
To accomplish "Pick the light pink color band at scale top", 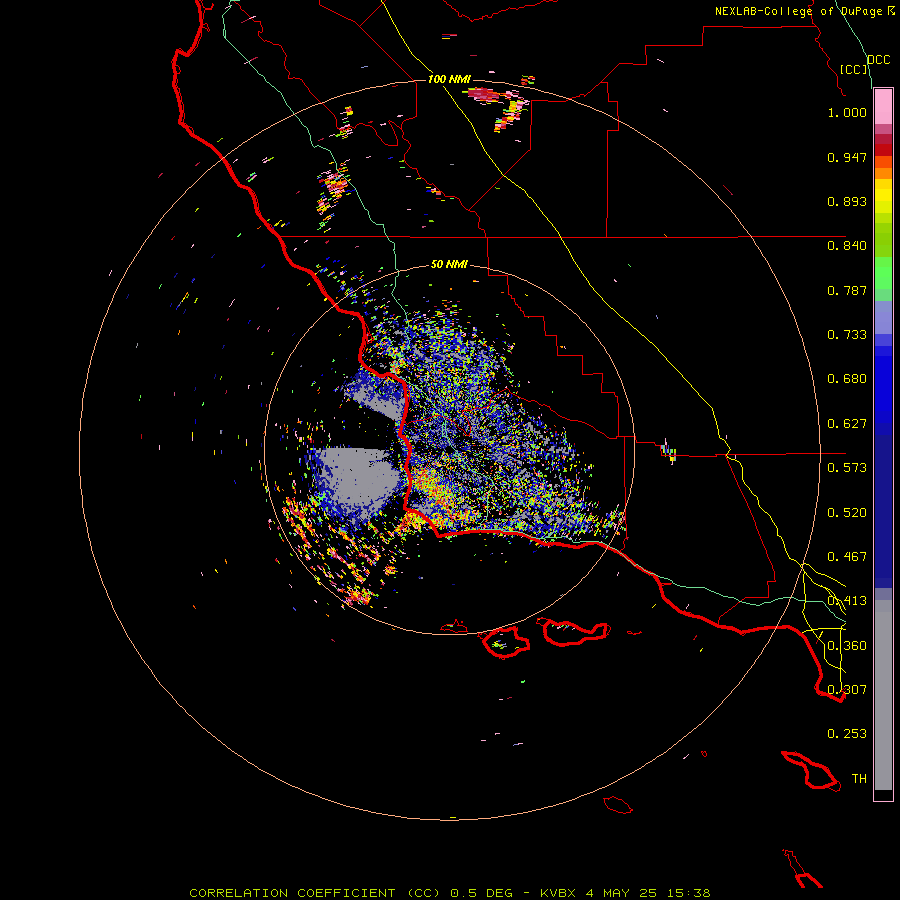I will pos(883,107).
